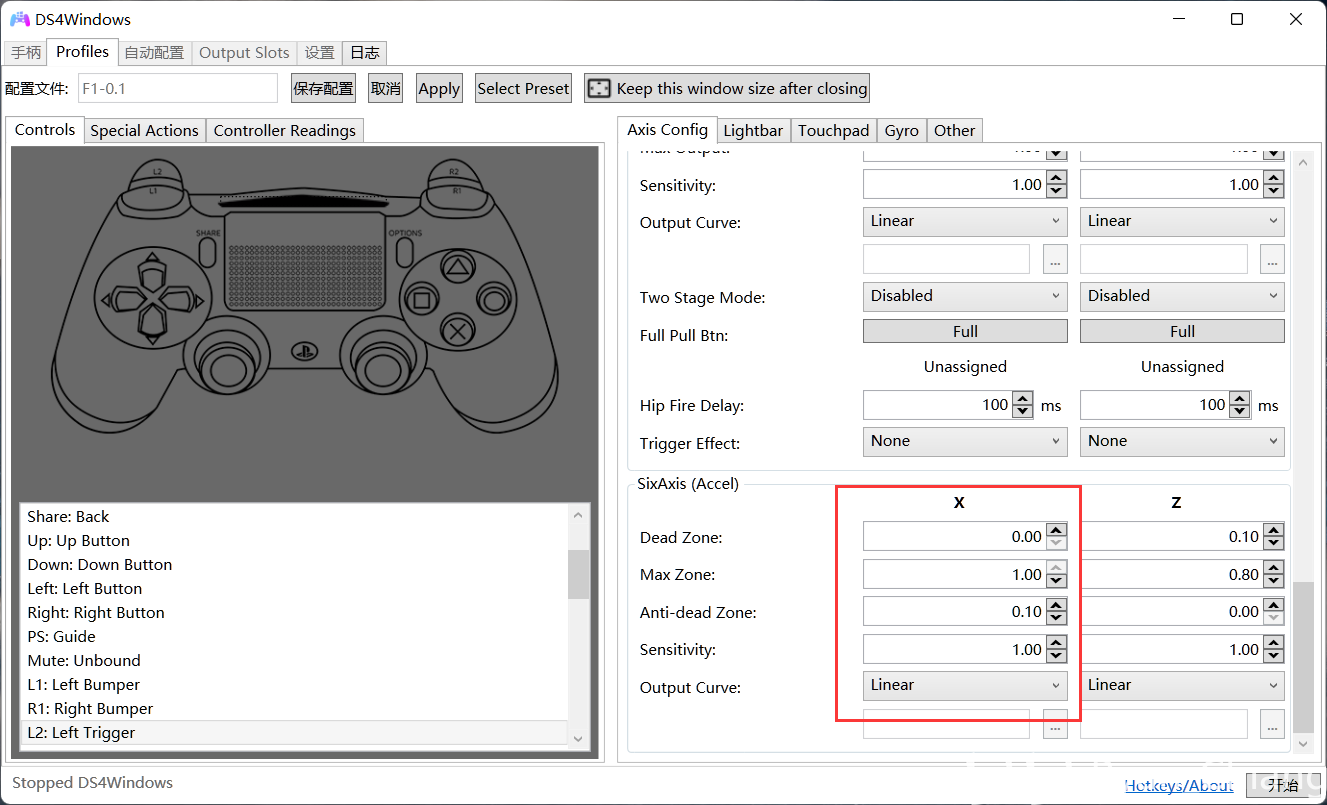Decrease right Hip Fire Delay value
This screenshot has height=805, width=1327.
(x=1240, y=411)
